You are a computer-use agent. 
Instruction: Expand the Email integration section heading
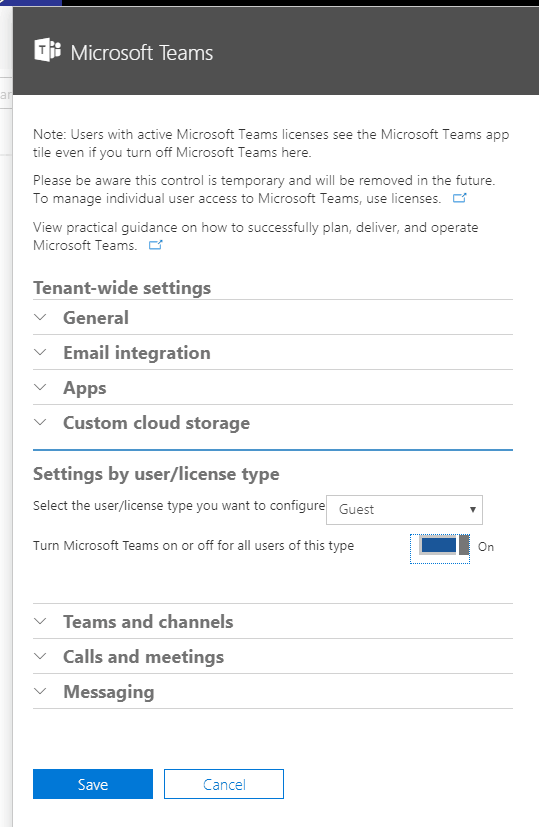pos(137,353)
